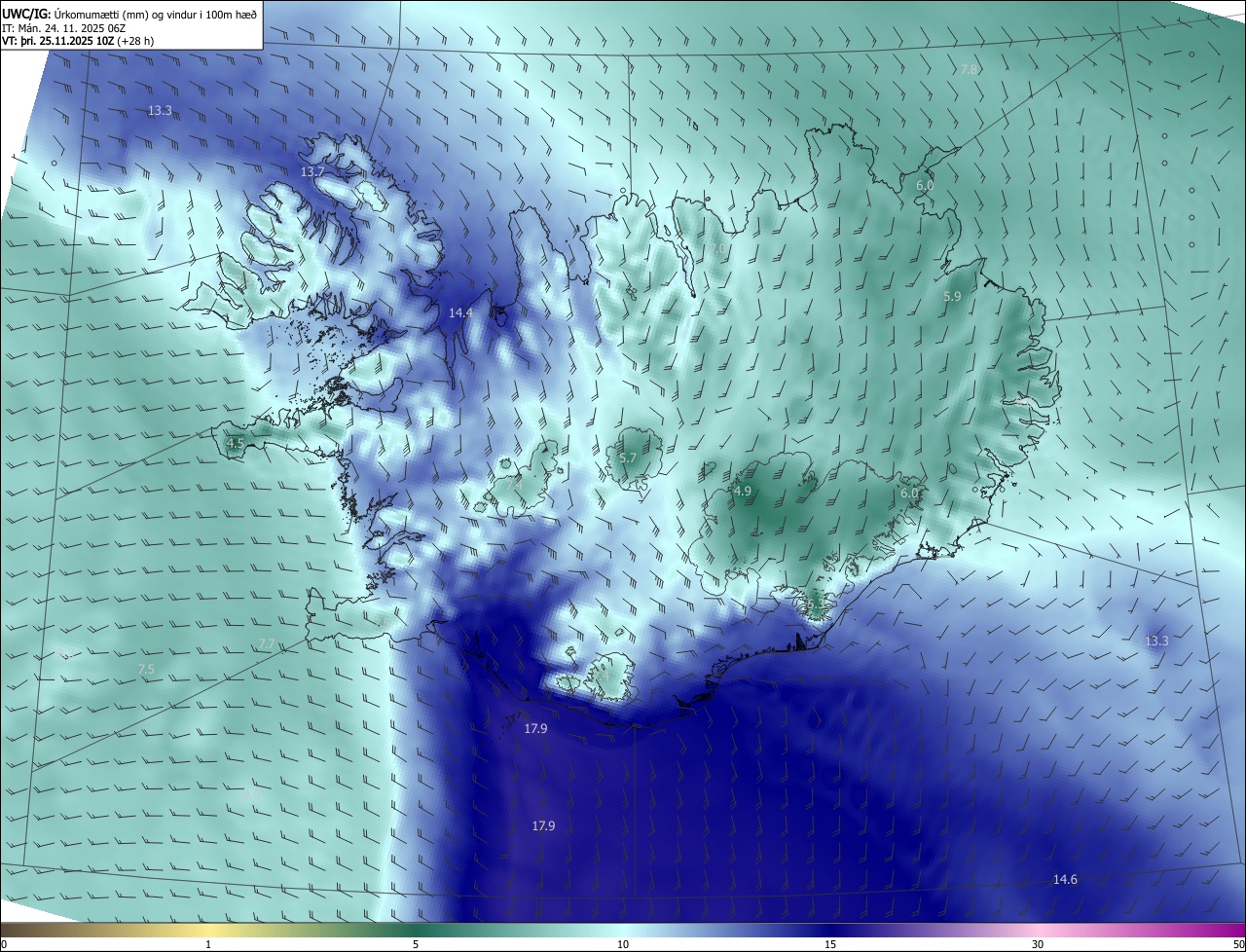
Task: Click the title 'Úrkomumætti (mm) og vindur í 100m hæð'
Action: [x=156, y=15]
